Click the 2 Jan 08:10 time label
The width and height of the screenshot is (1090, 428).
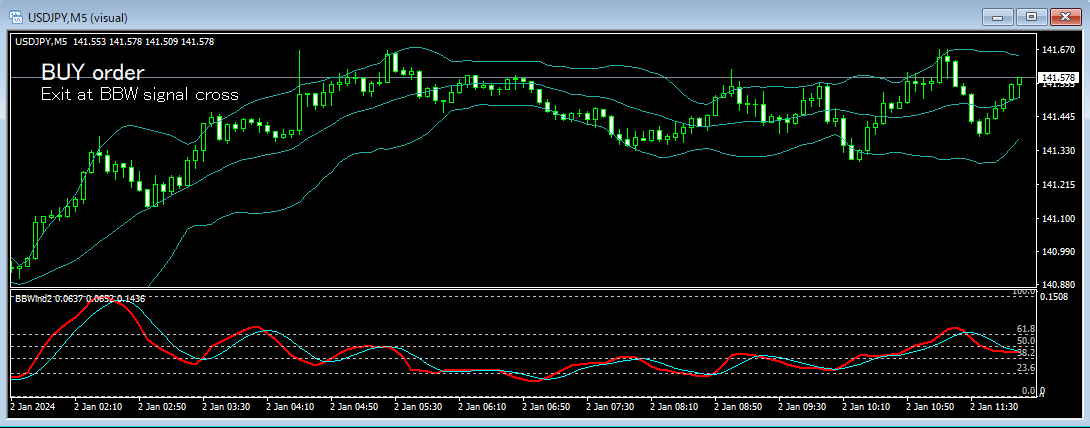coord(675,406)
